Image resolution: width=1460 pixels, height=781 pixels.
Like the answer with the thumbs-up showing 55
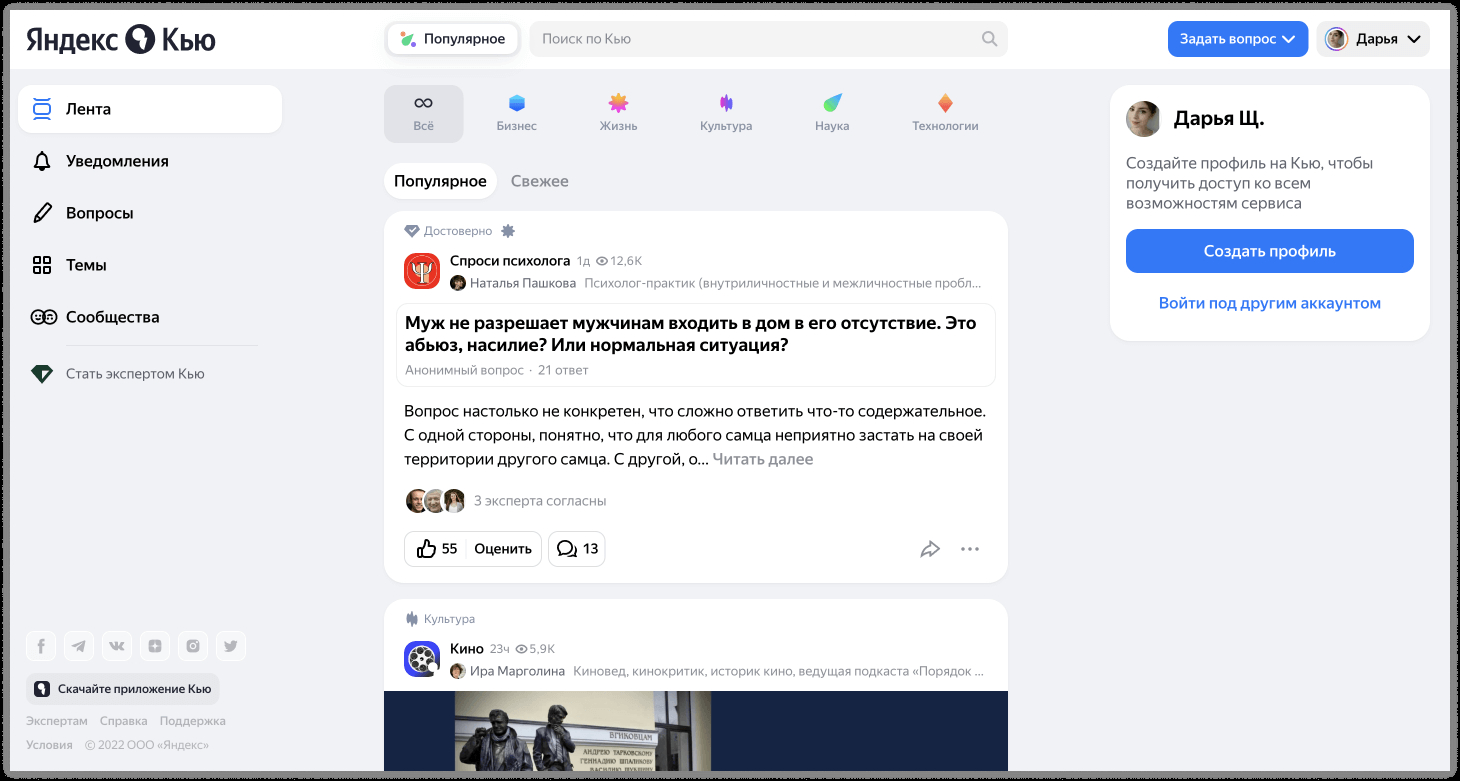point(436,549)
